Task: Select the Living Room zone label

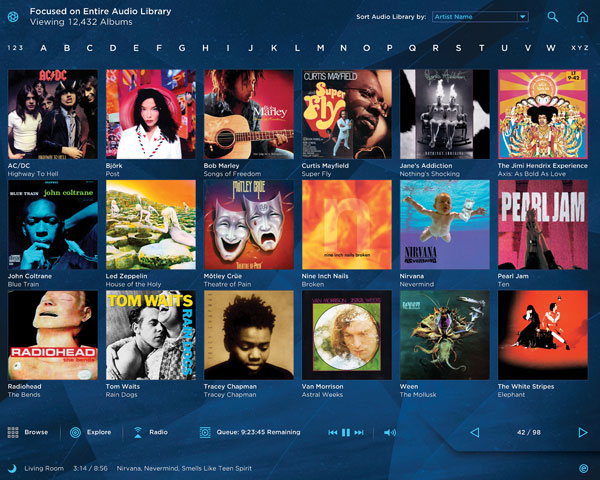Action: (x=44, y=468)
